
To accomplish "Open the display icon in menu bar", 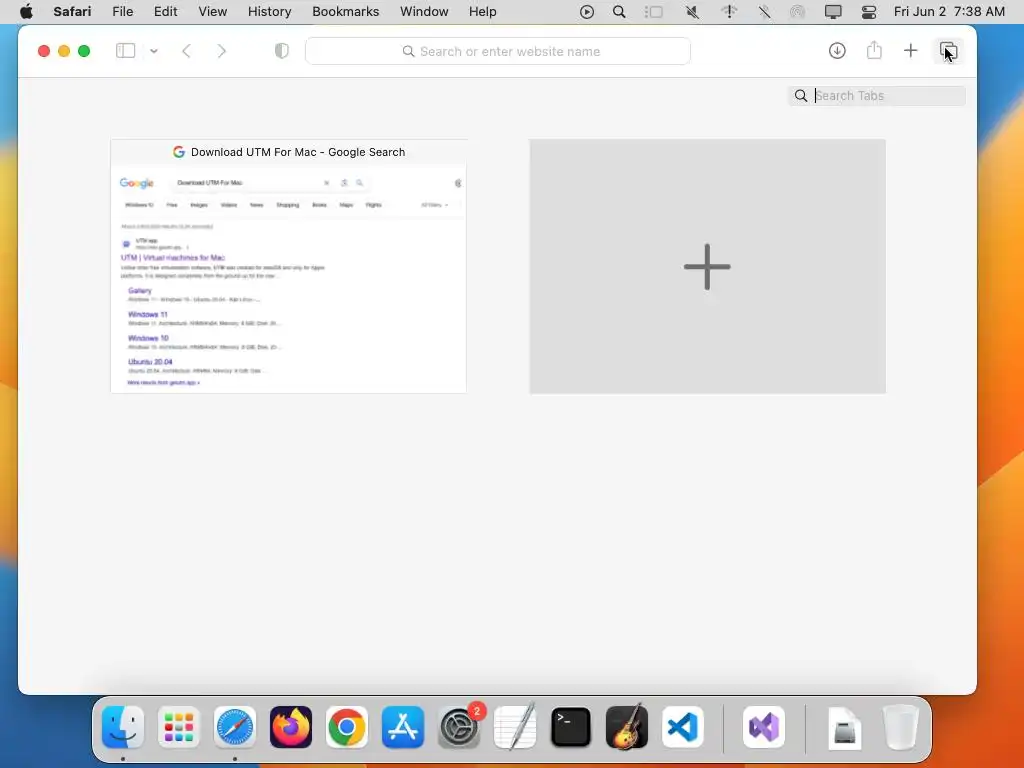I will 833,12.
